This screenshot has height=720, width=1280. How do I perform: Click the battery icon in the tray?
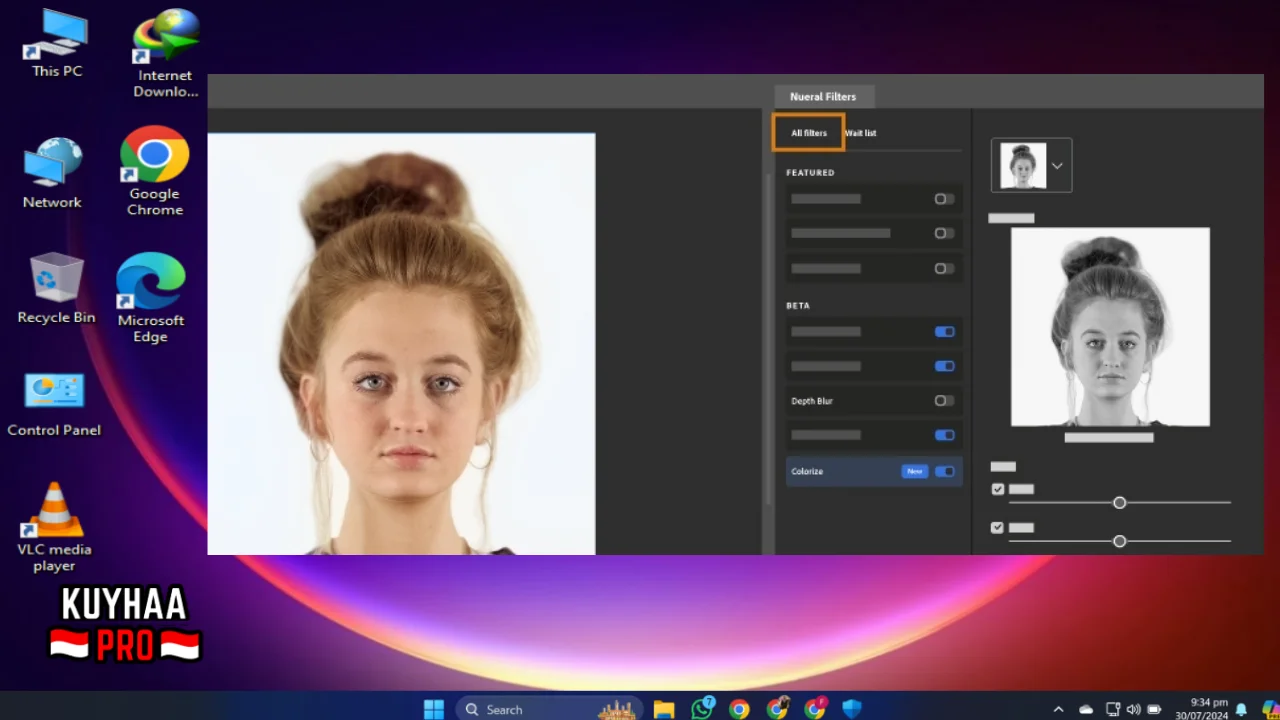coord(1154,709)
